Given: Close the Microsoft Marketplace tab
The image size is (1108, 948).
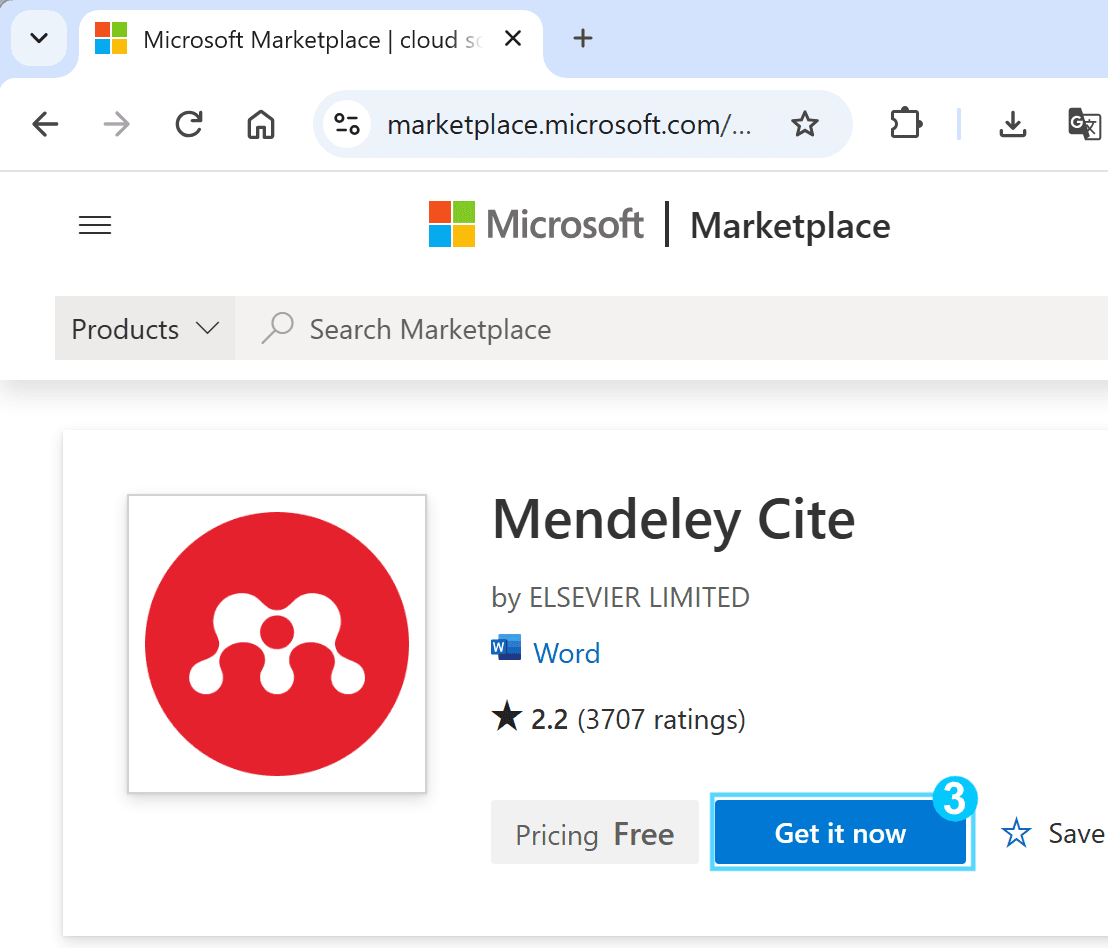Looking at the screenshot, I should pyautogui.click(x=513, y=38).
